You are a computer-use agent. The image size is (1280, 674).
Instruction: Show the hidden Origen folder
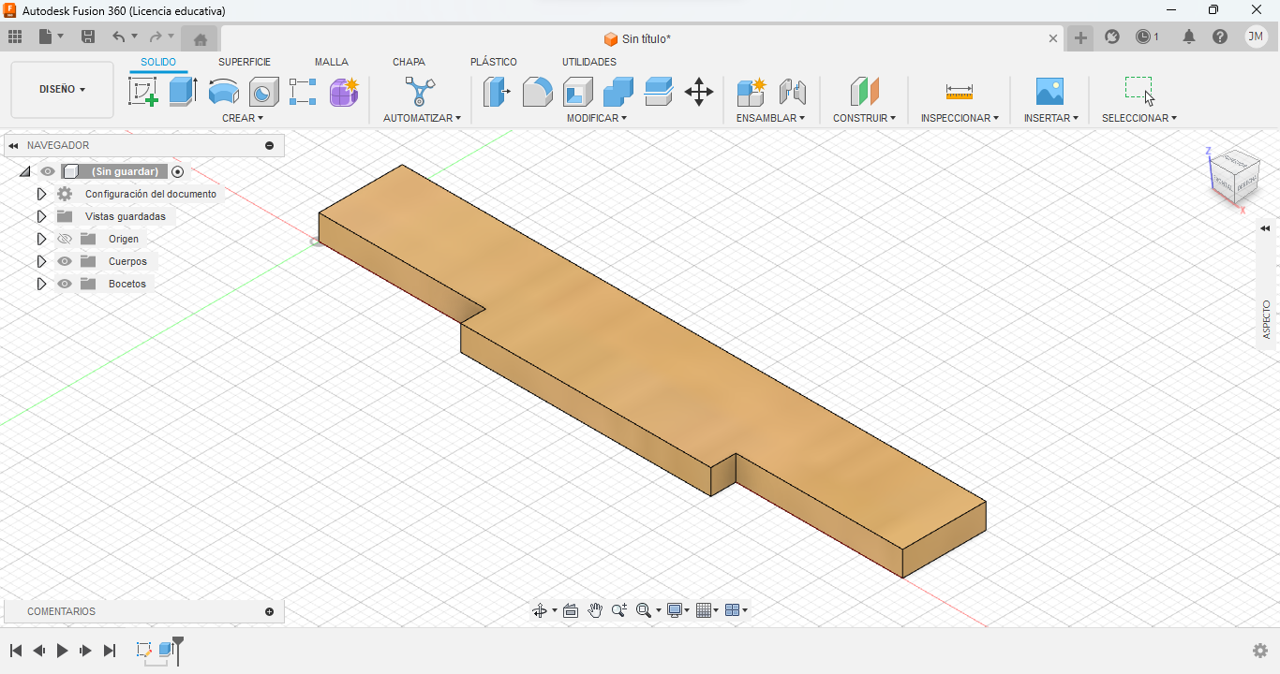coord(65,239)
